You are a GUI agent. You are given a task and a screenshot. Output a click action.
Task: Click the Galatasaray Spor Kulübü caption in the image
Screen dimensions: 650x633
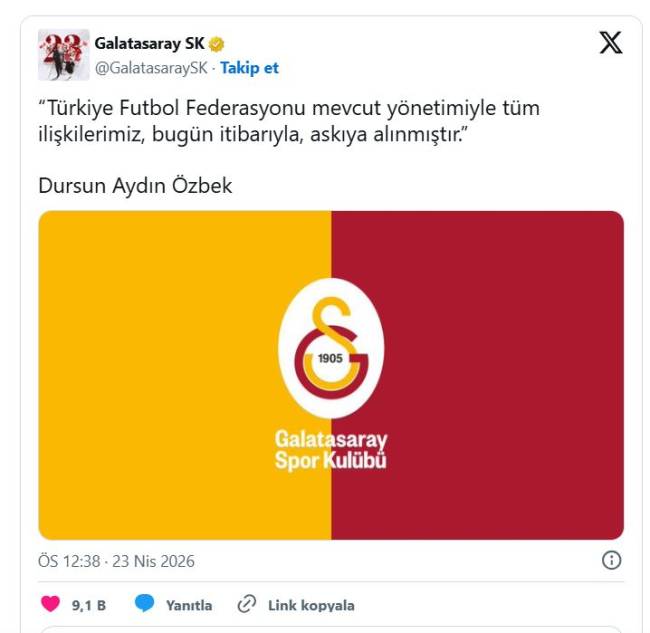coord(331,451)
